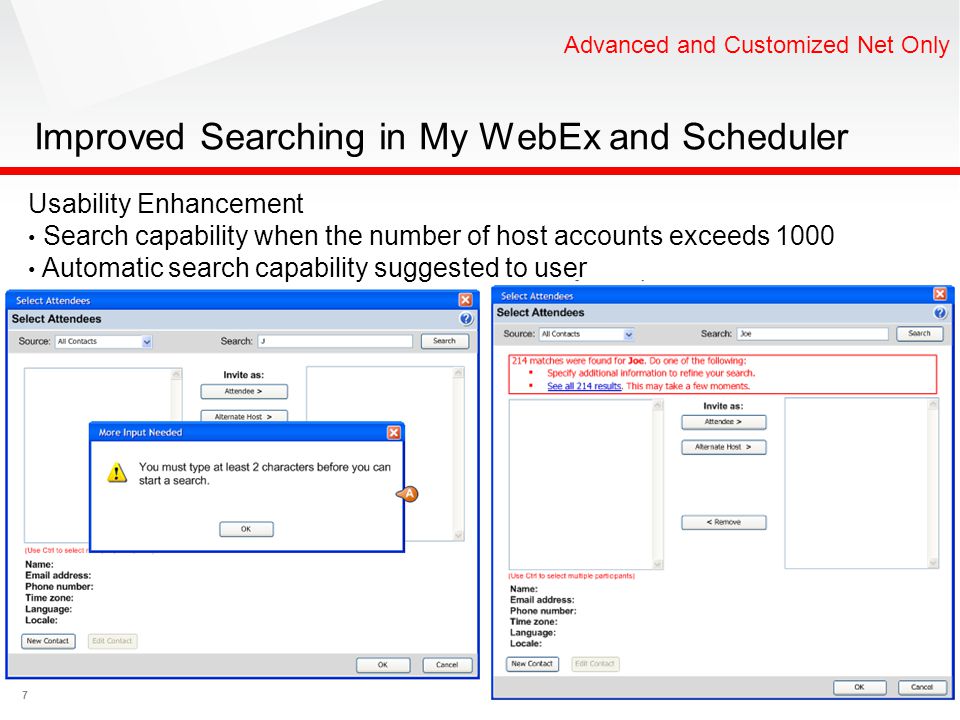Click 'Time zone:' label in left dialog
Viewport: 960px width, 720px height.
coord(50,598)
